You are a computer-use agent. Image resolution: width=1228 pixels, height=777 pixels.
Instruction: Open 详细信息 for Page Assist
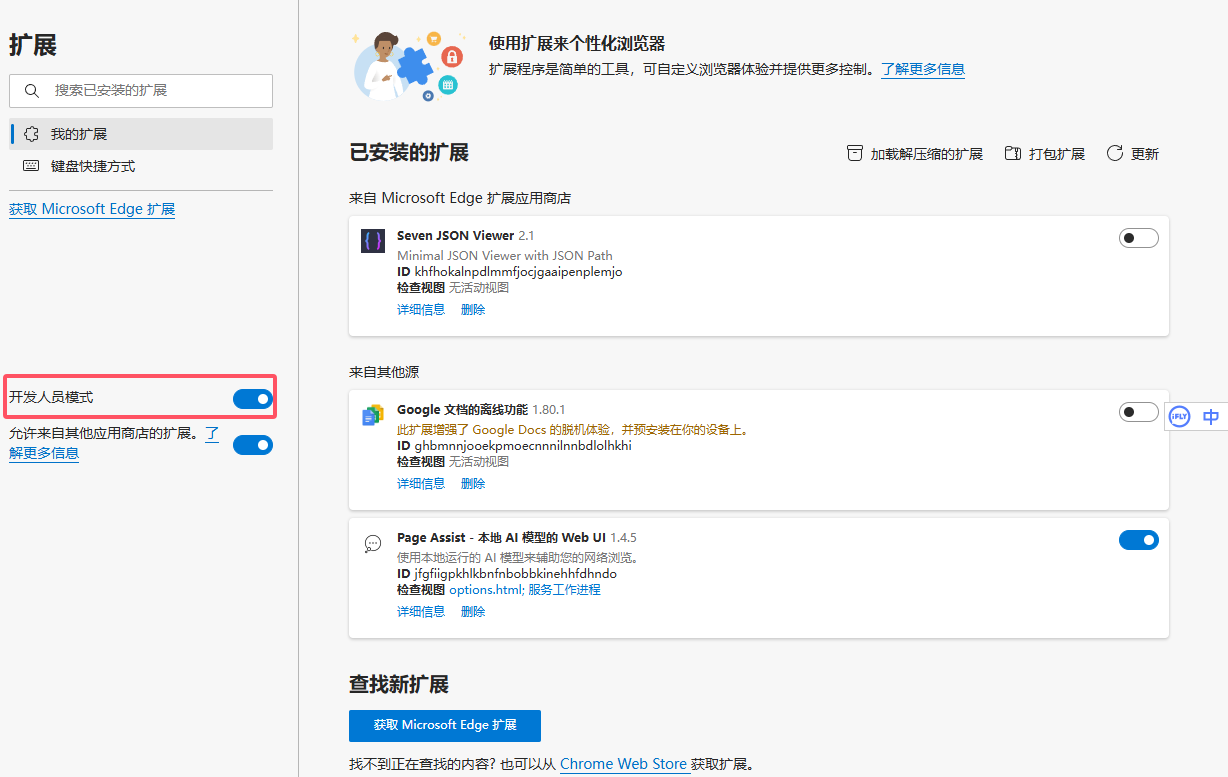pos(421,612)
